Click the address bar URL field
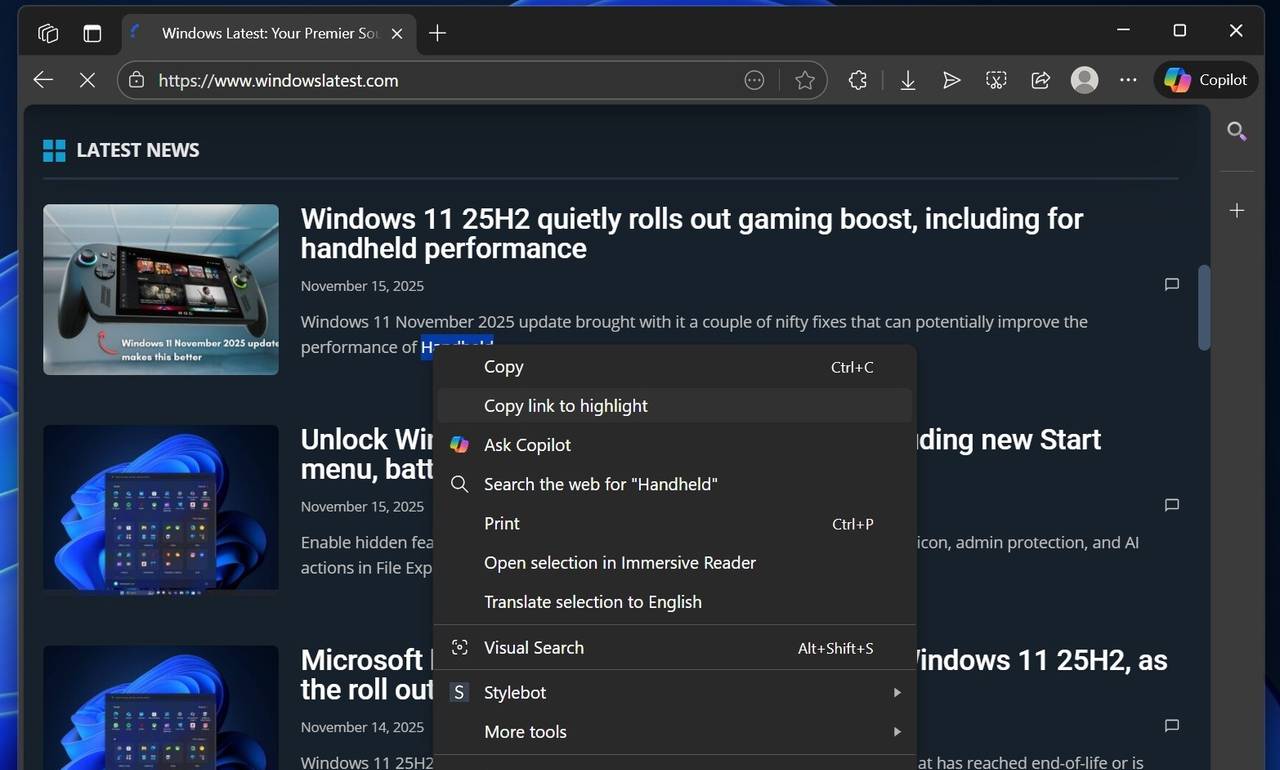This screenshot has height=770, width=1280. coord(440,80)
